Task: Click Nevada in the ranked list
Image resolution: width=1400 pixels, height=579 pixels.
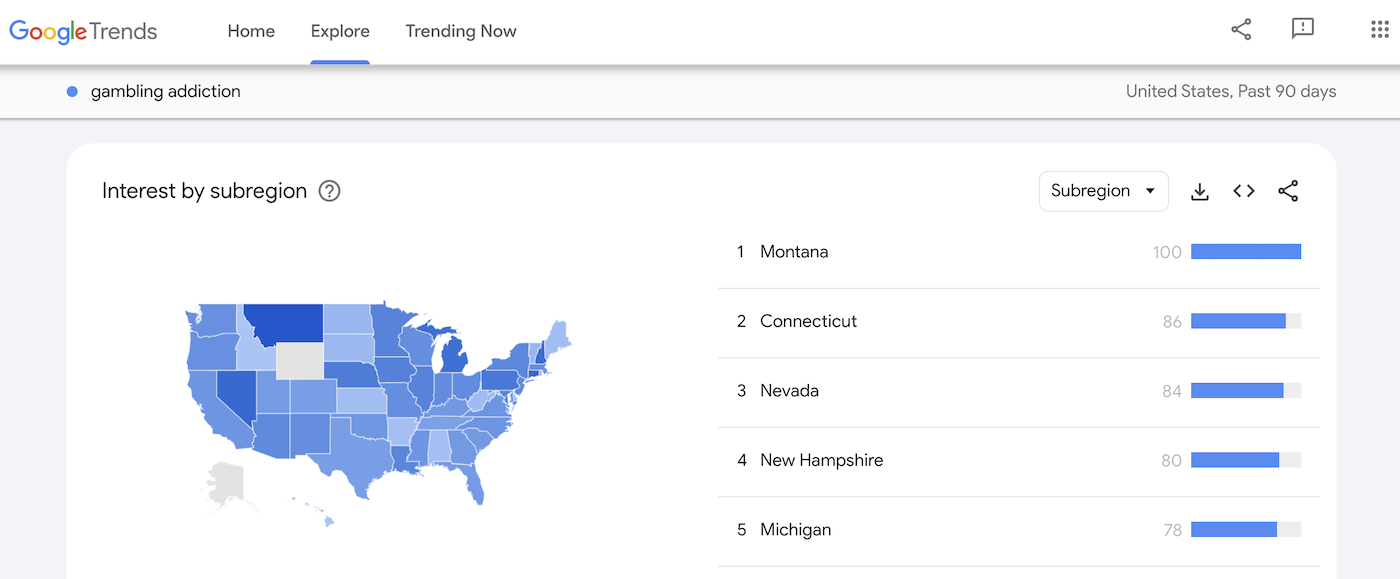Action: pyautogui.click(x=789, y=391)
